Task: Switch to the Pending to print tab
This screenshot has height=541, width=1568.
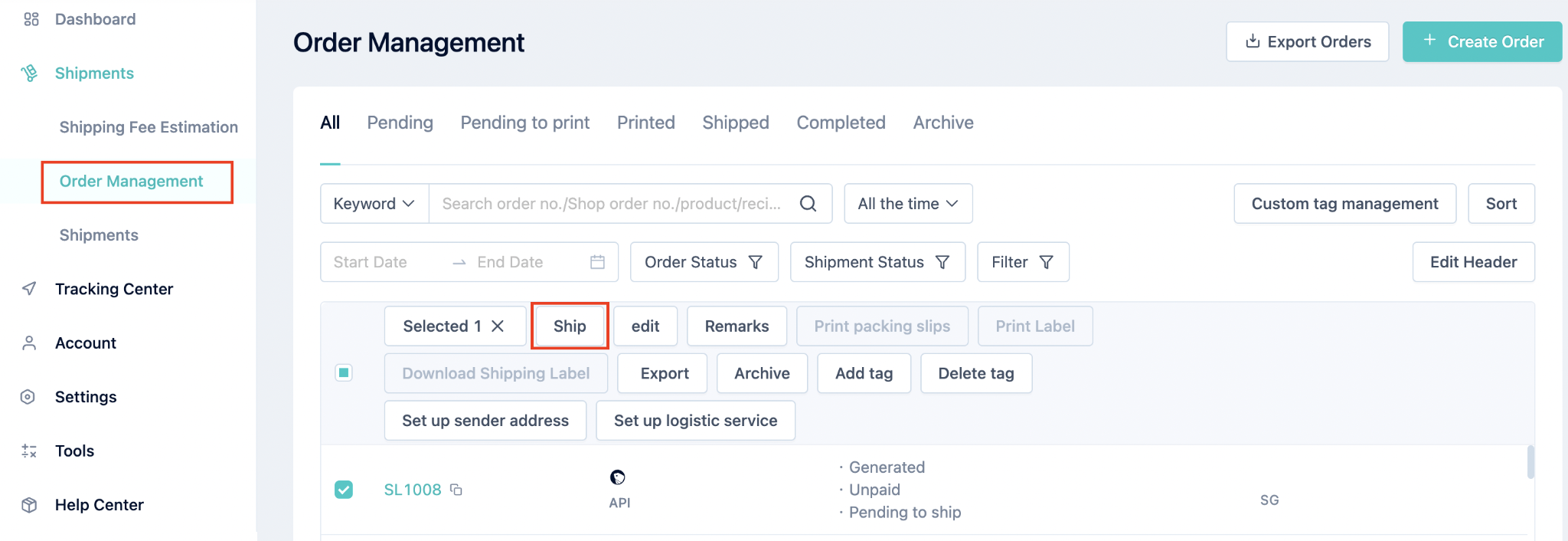Action: [525, 123]
